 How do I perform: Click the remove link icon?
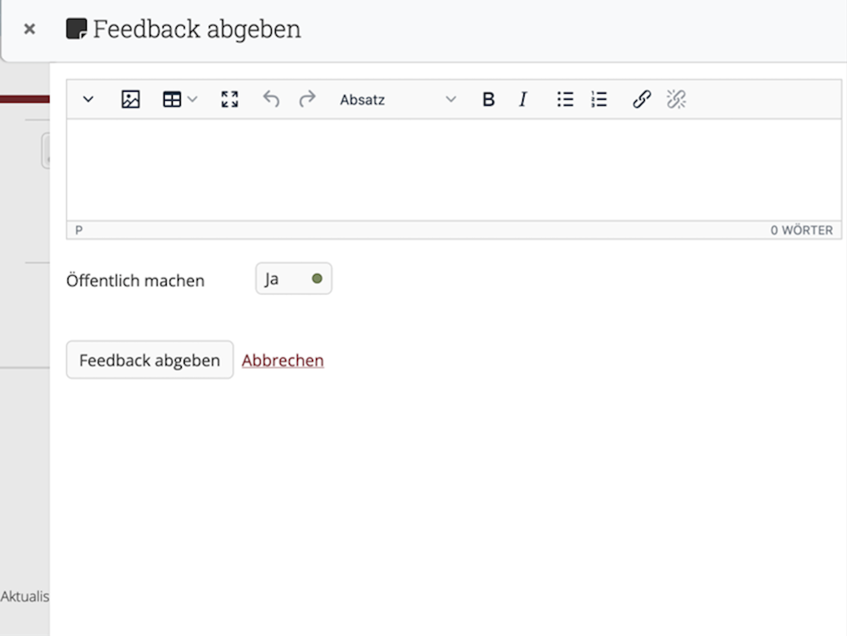coord(676,99)
